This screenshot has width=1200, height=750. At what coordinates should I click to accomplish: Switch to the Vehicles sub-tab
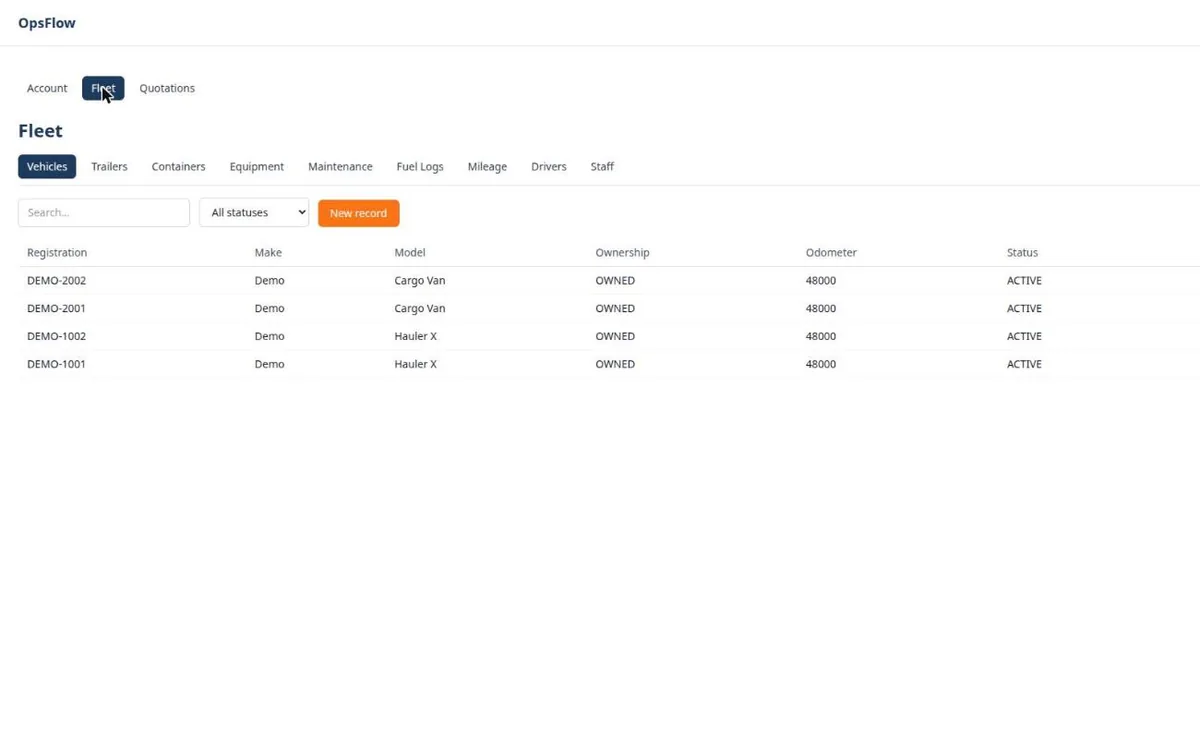47,167
